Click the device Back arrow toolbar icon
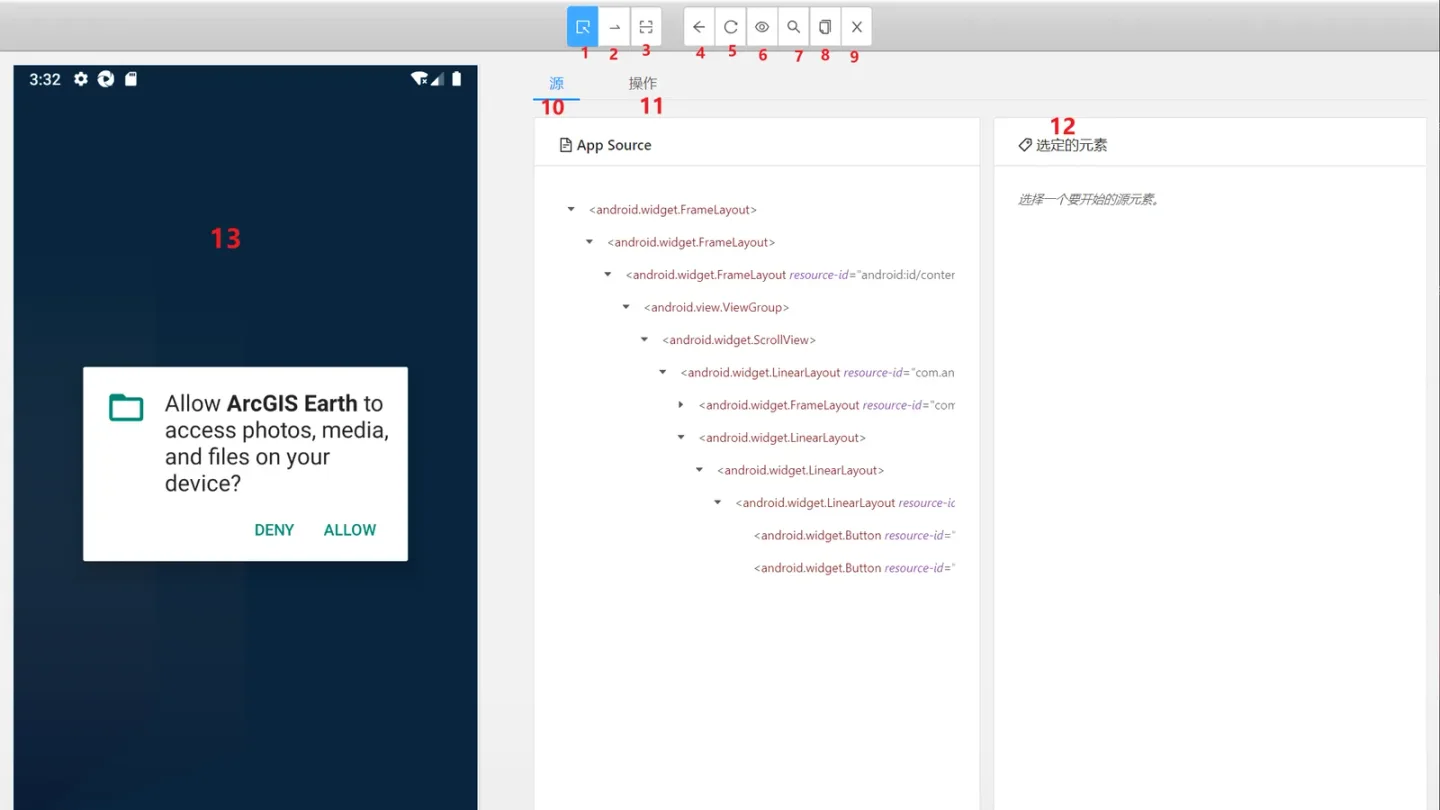The image size is (1440, 810). pyautogui.click(x=699, y=27)
